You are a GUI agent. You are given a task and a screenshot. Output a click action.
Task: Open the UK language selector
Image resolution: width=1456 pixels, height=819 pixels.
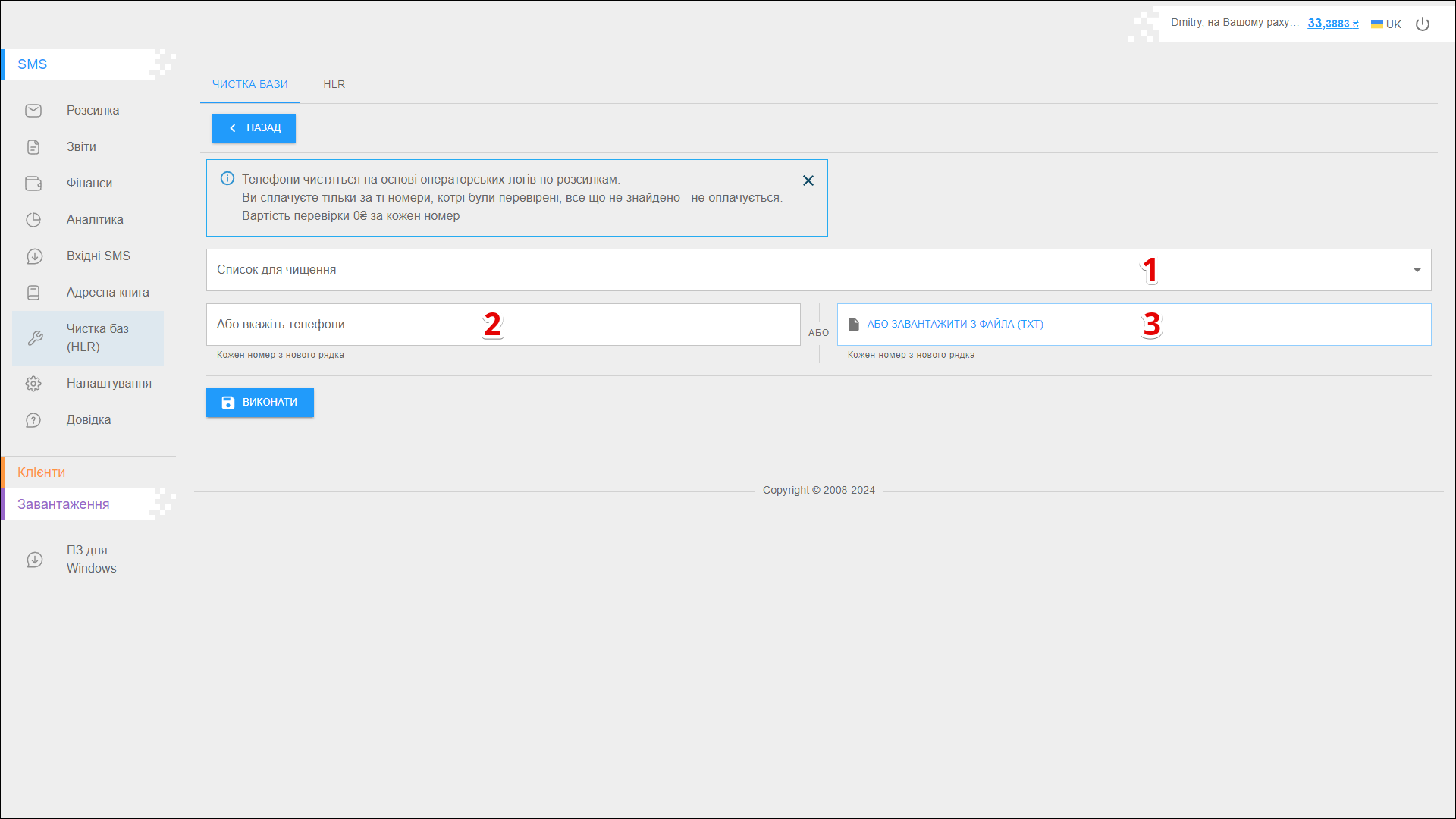coord(1386,24)
